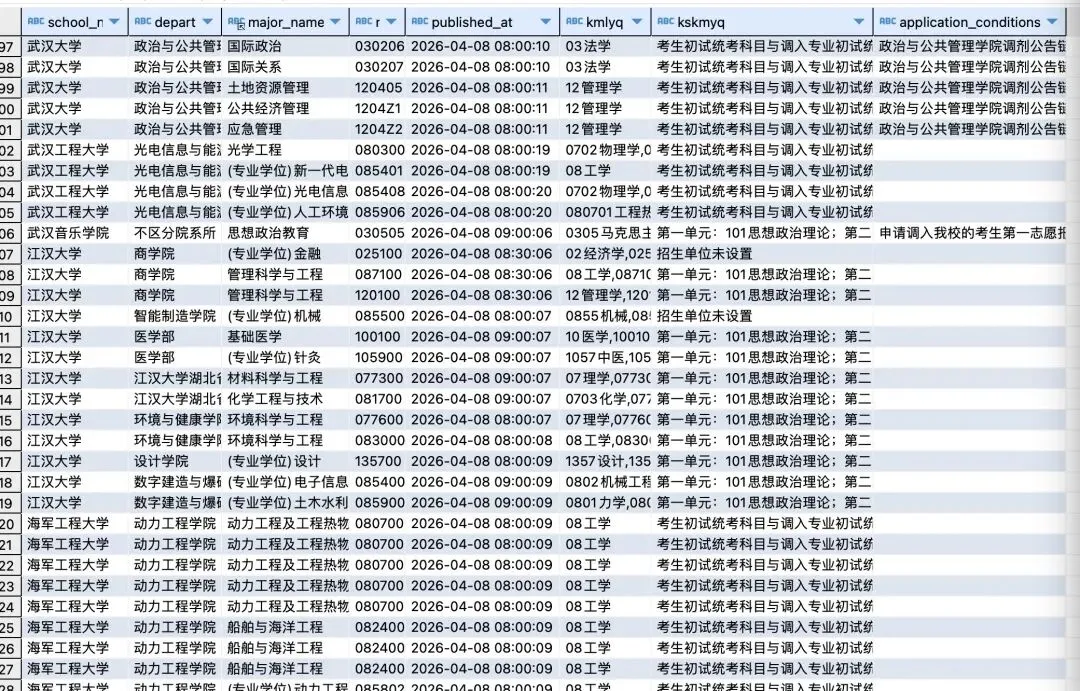Click the ABC type icon of school_n column
The height and width of the screenshot is (691, 1080).
[x=36, y=21]
